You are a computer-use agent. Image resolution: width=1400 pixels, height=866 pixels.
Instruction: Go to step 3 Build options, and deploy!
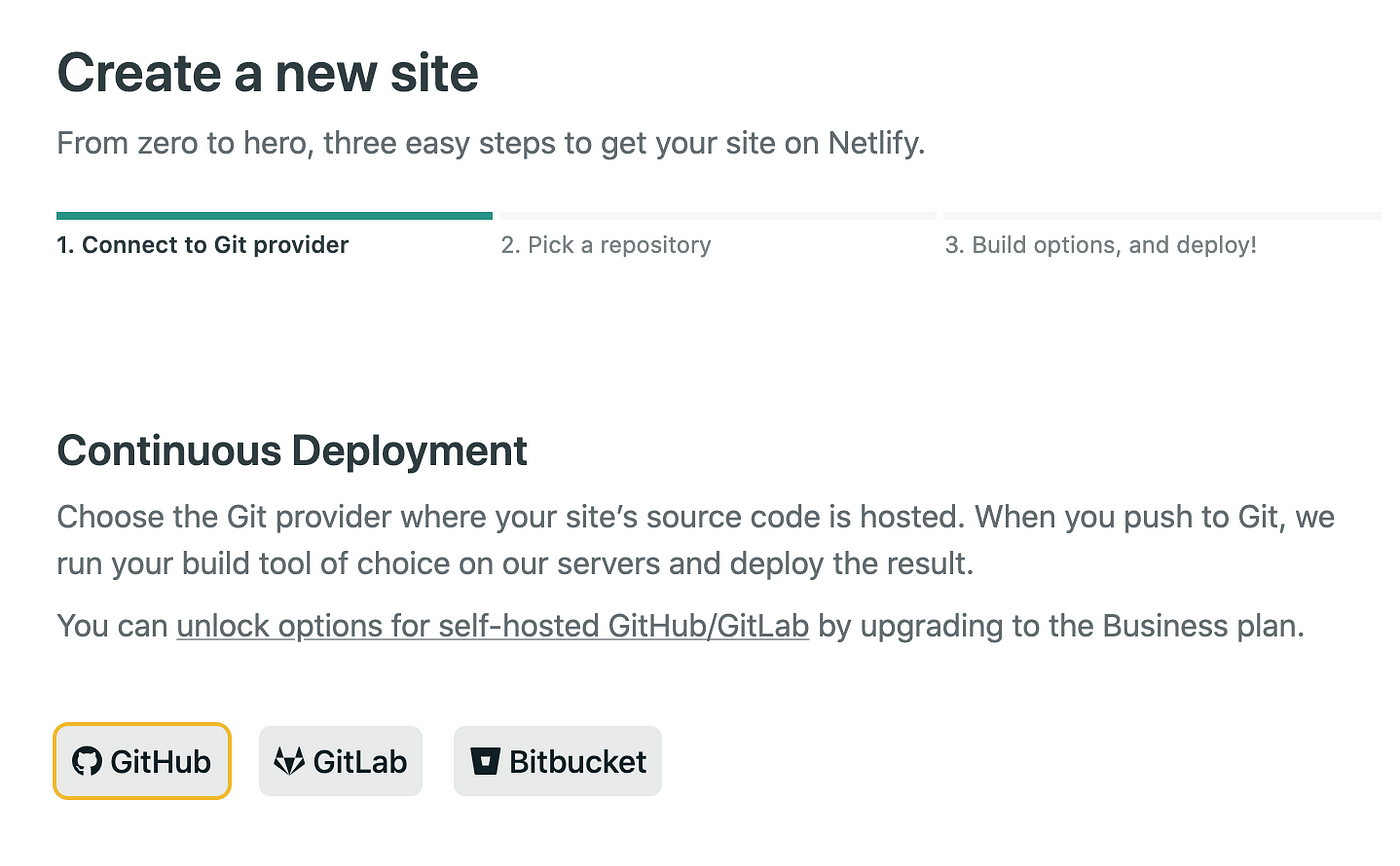point(1100,245)
